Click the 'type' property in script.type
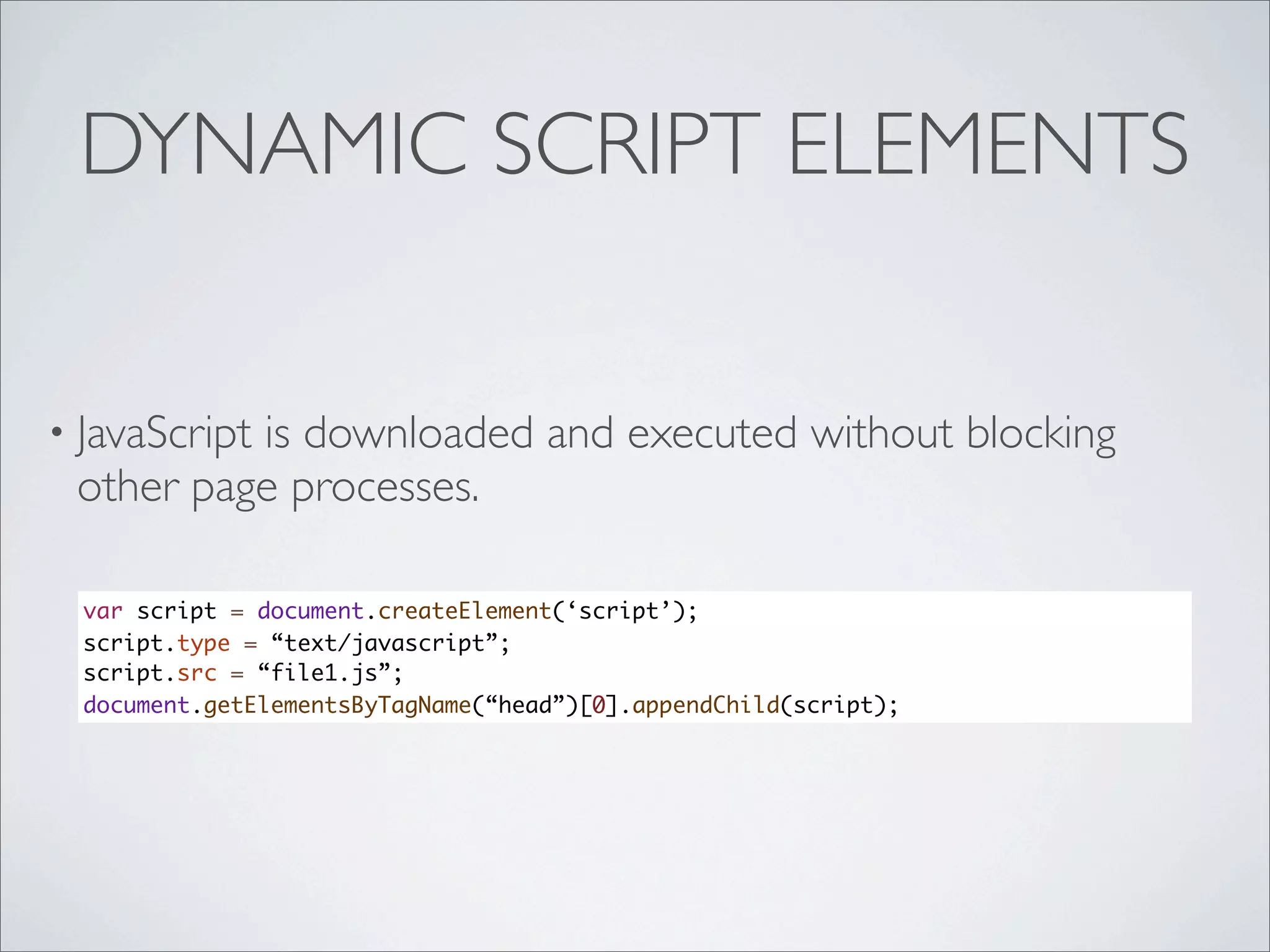 [x=203, y=643]
